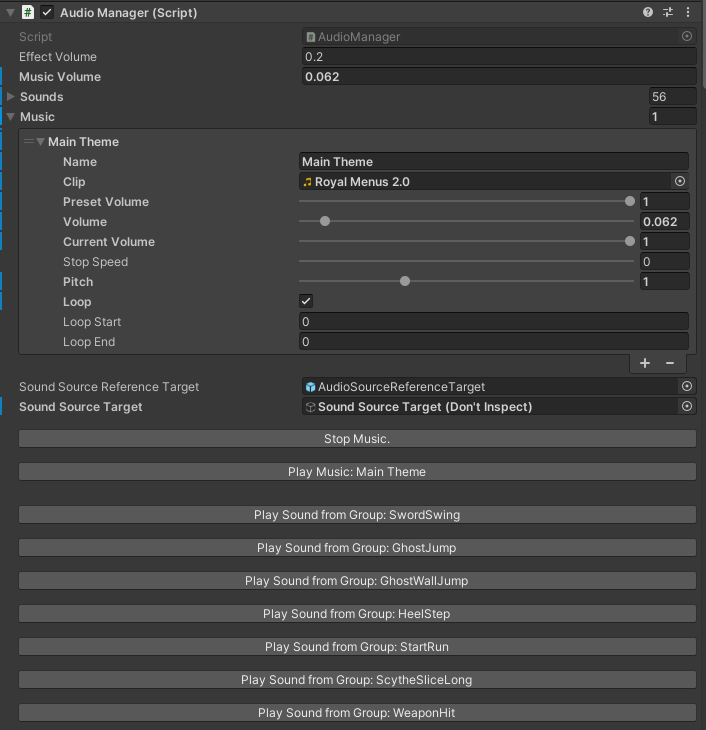This screenshot has width=706, height=730.
Task: Click the Sound Source Target gameobject icon
Action: point(310,407)
